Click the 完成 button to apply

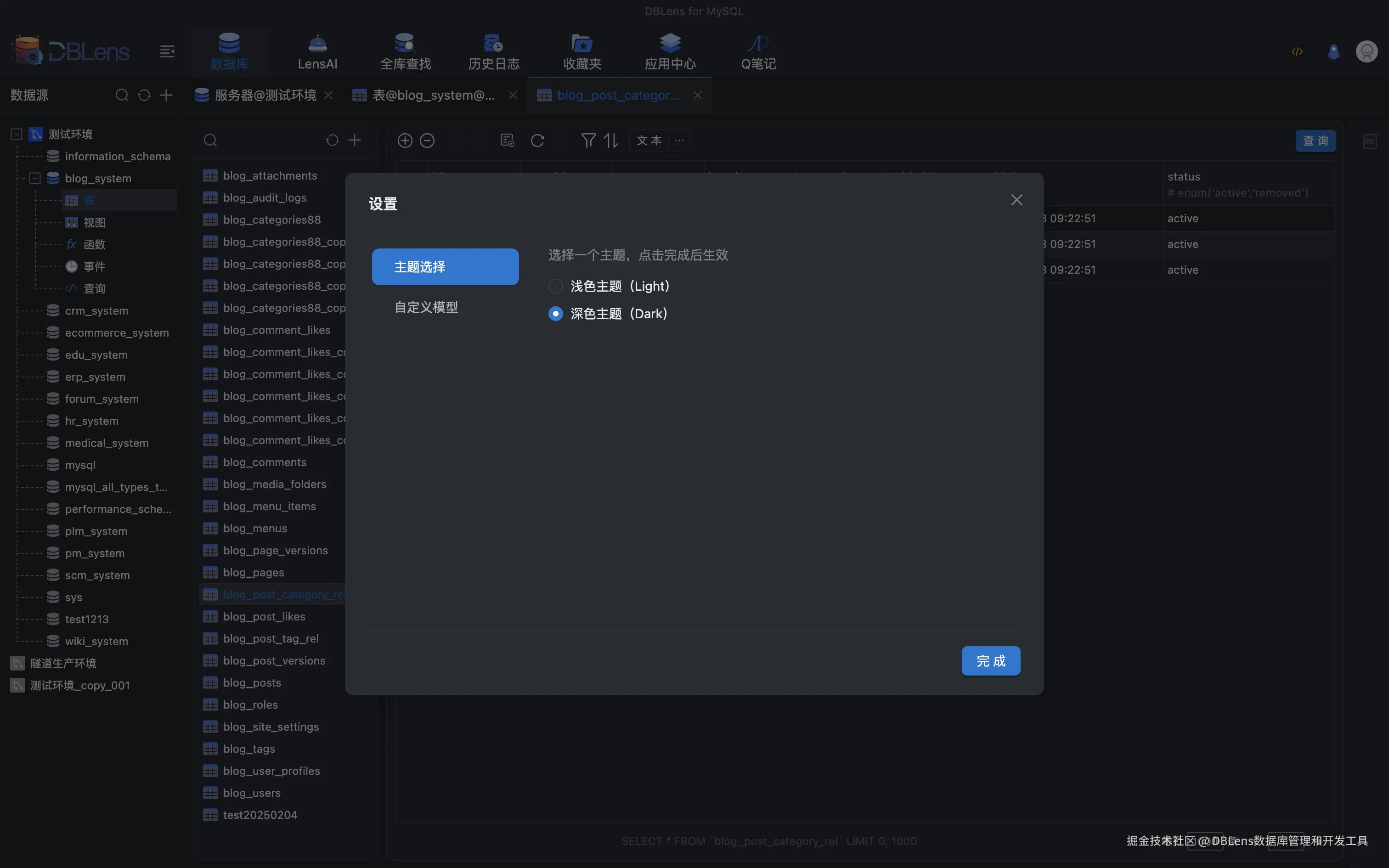(x=990, y=661)
